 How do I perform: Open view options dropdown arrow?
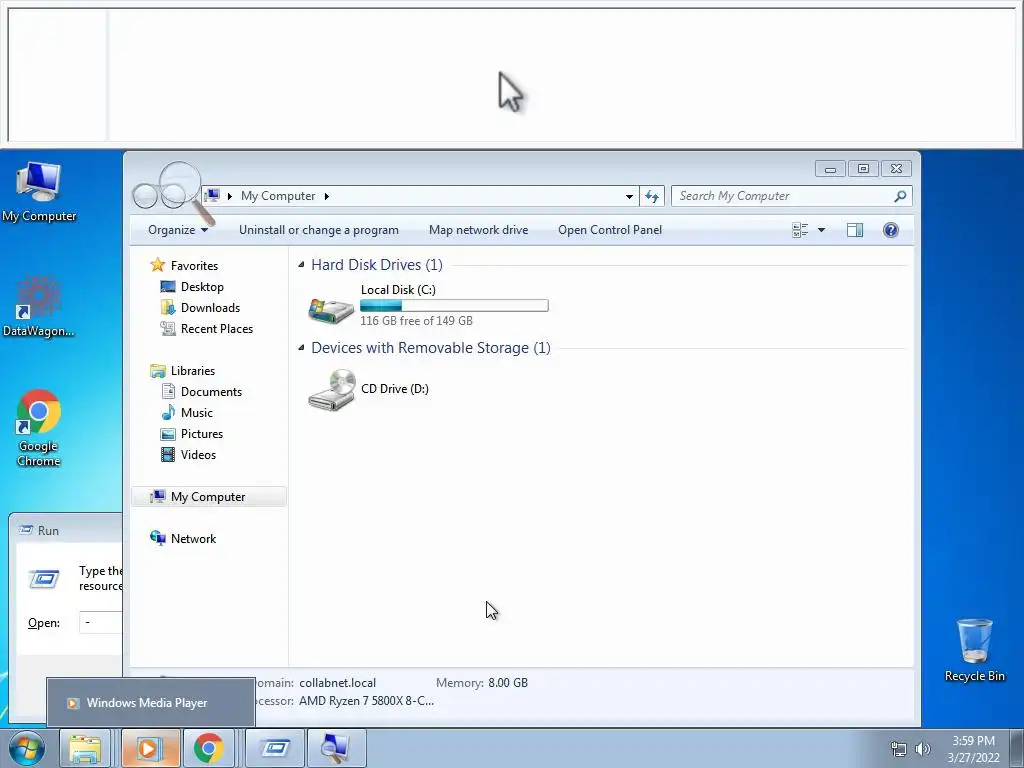pyautogui.click(x=822, y=230)
